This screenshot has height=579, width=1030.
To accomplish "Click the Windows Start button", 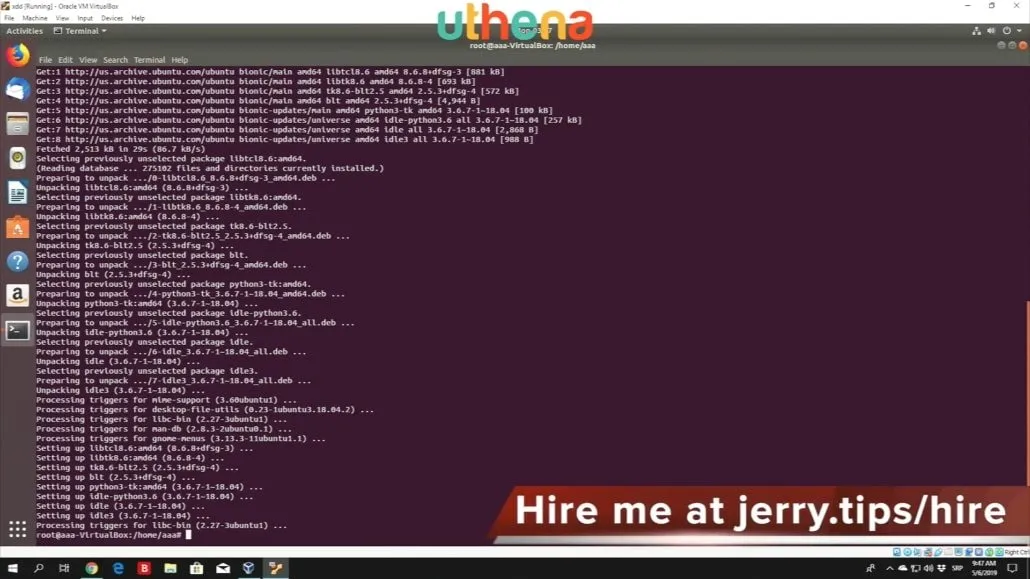I will (x=12, y=568).
